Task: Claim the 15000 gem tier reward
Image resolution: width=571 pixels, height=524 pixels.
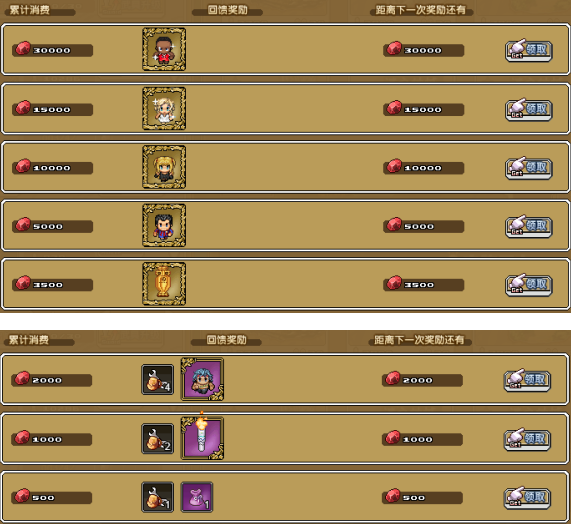Action: tap(529, 109)
